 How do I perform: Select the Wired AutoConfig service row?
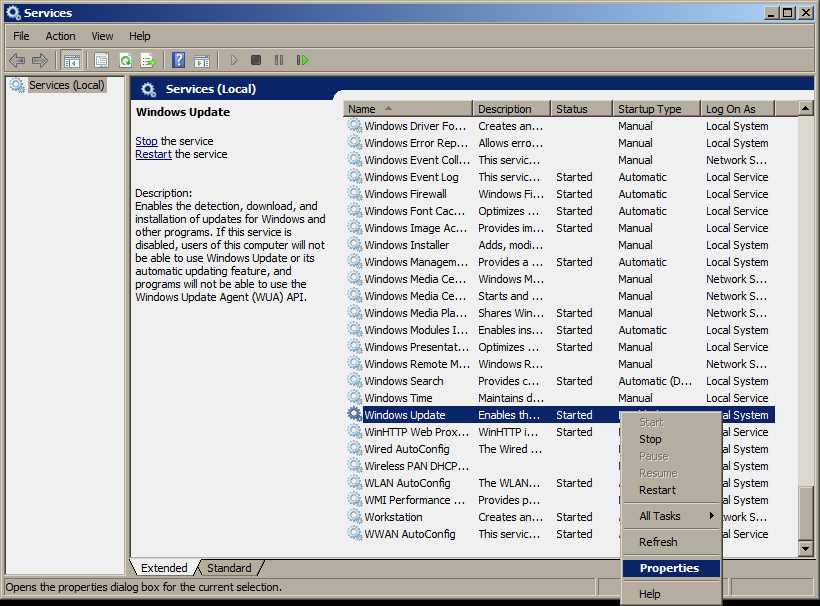[x=560, y=449]
